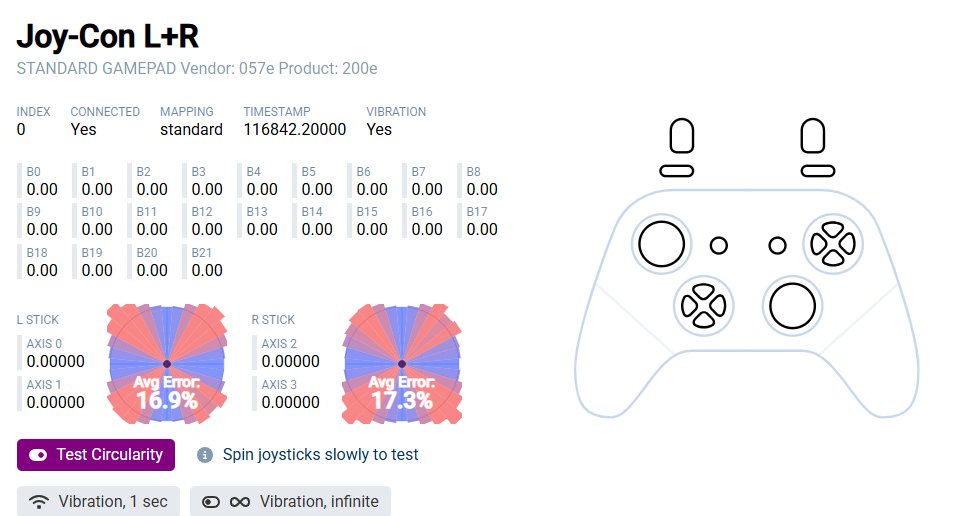Click the Joy-Con L+R heading
Viewport: 971px width, 516px height.
click(108, 36)
